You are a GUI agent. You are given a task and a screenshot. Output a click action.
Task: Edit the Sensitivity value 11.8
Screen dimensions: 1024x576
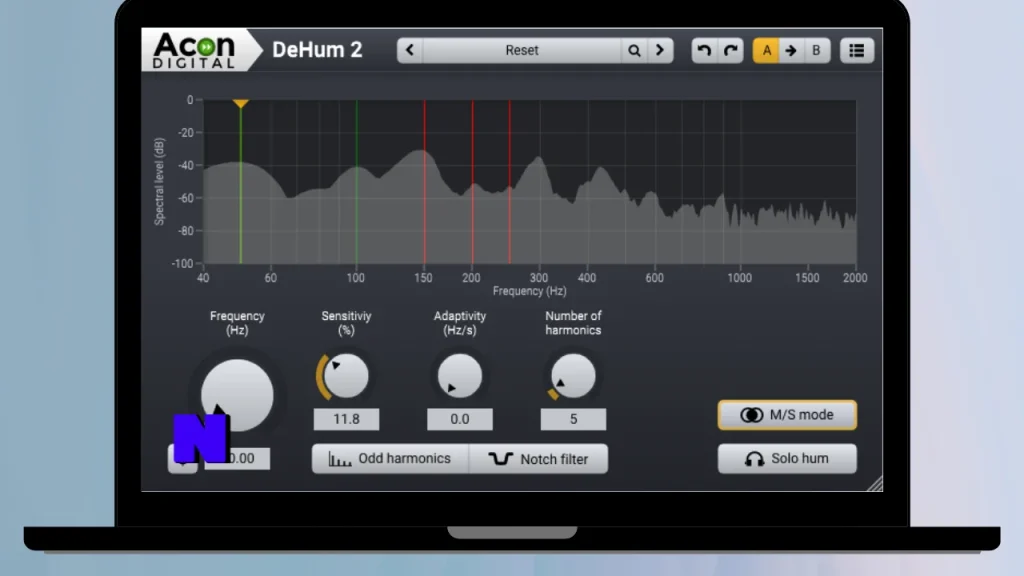[346, 419]
